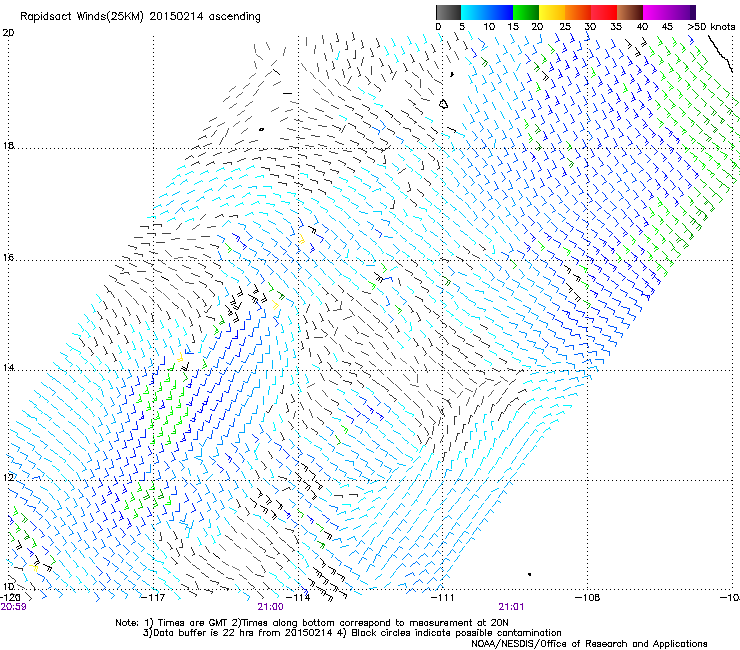Click the longitude '-108' axis label
Image resolution: width=740 pixels, height=650 pixels.
pyautogui.click(x=587, y=597)
